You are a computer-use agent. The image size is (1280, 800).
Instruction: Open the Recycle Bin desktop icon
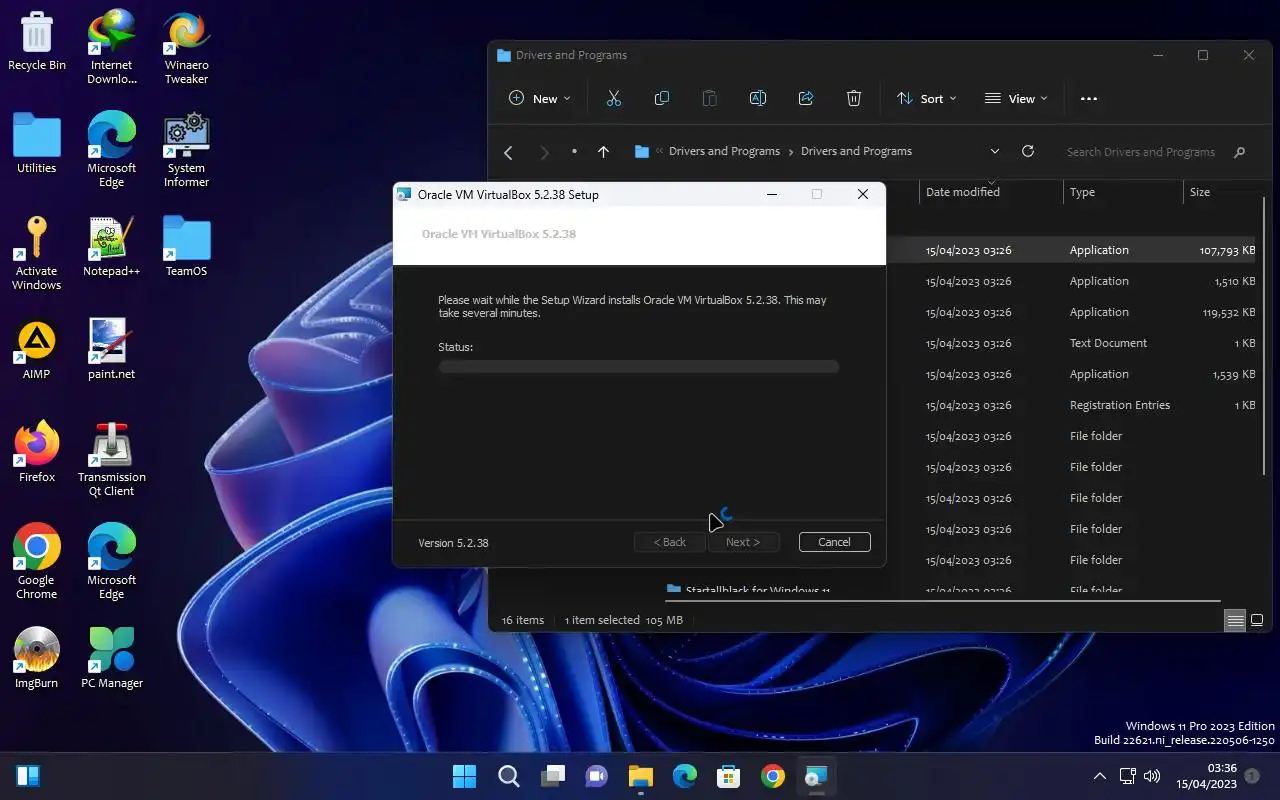point(37,42)
